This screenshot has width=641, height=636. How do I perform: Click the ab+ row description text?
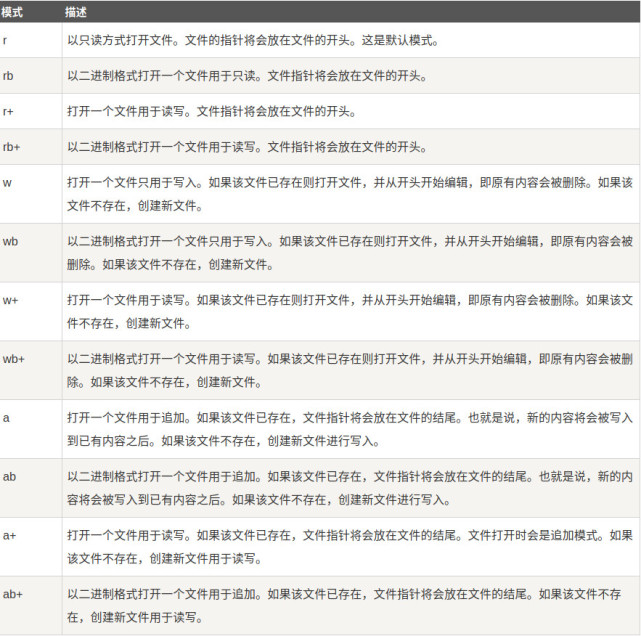click(344, 606)
